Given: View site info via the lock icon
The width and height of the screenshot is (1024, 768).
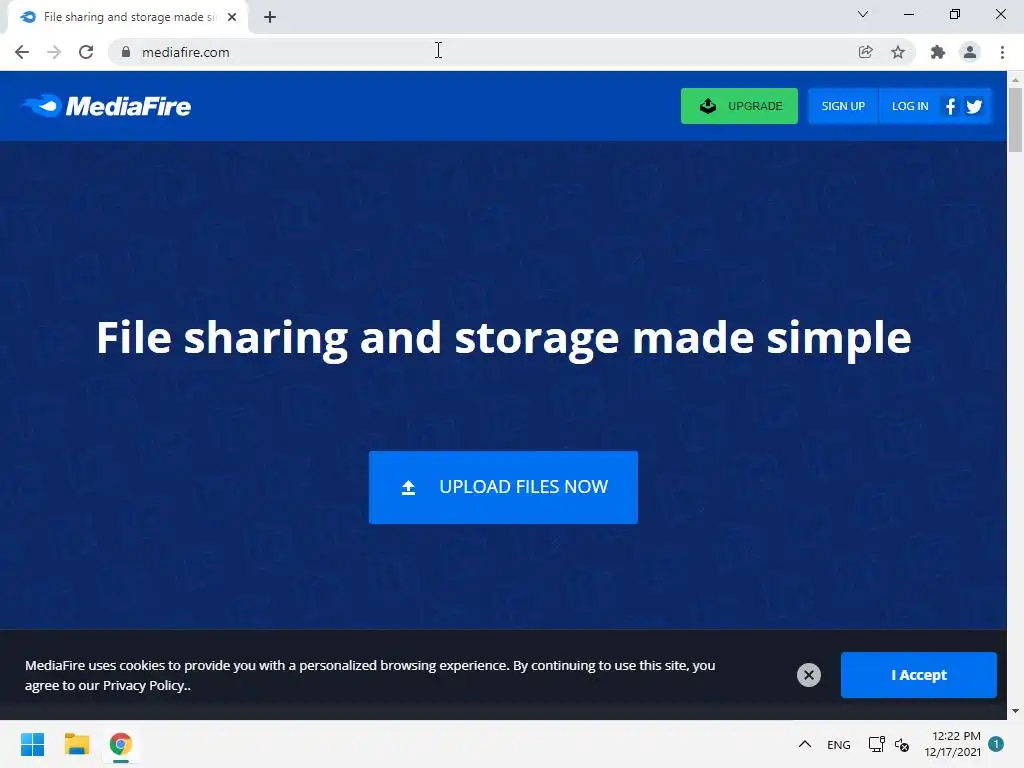Looking at the screenshot, I should 126,52.
